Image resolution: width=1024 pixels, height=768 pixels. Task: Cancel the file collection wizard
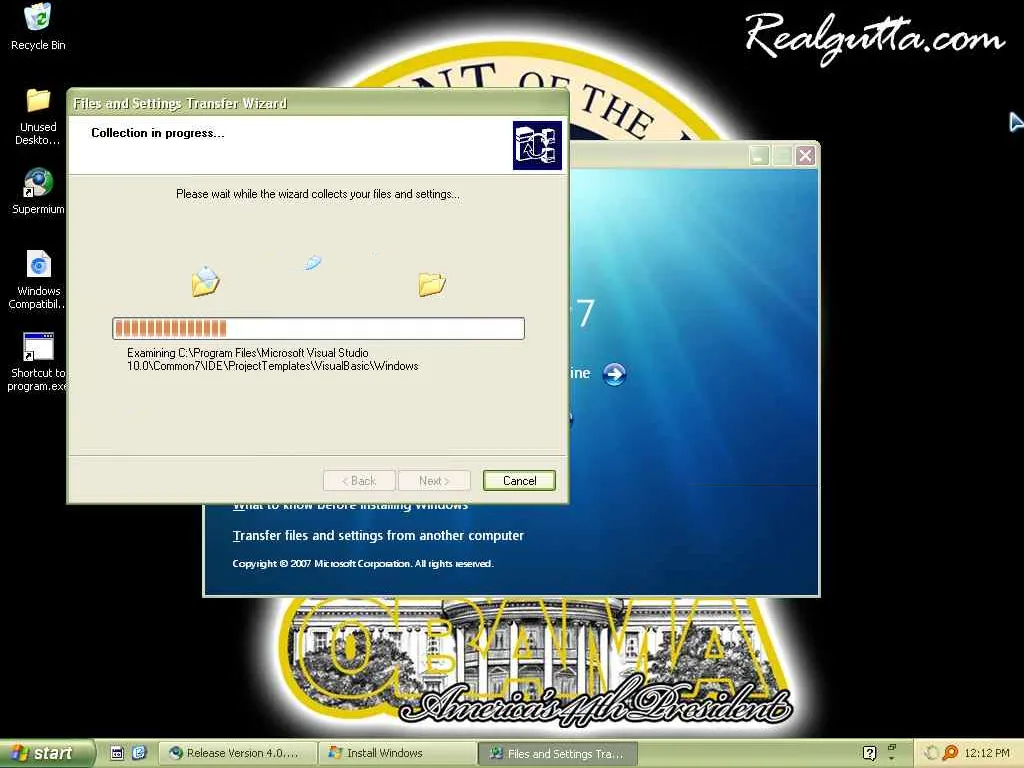click(x=519, y=481)
